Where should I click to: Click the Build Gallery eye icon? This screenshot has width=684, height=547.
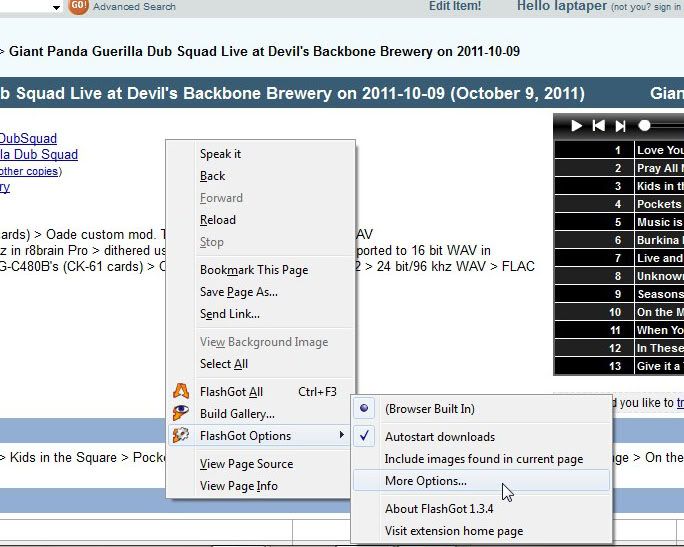click(181, 413)
